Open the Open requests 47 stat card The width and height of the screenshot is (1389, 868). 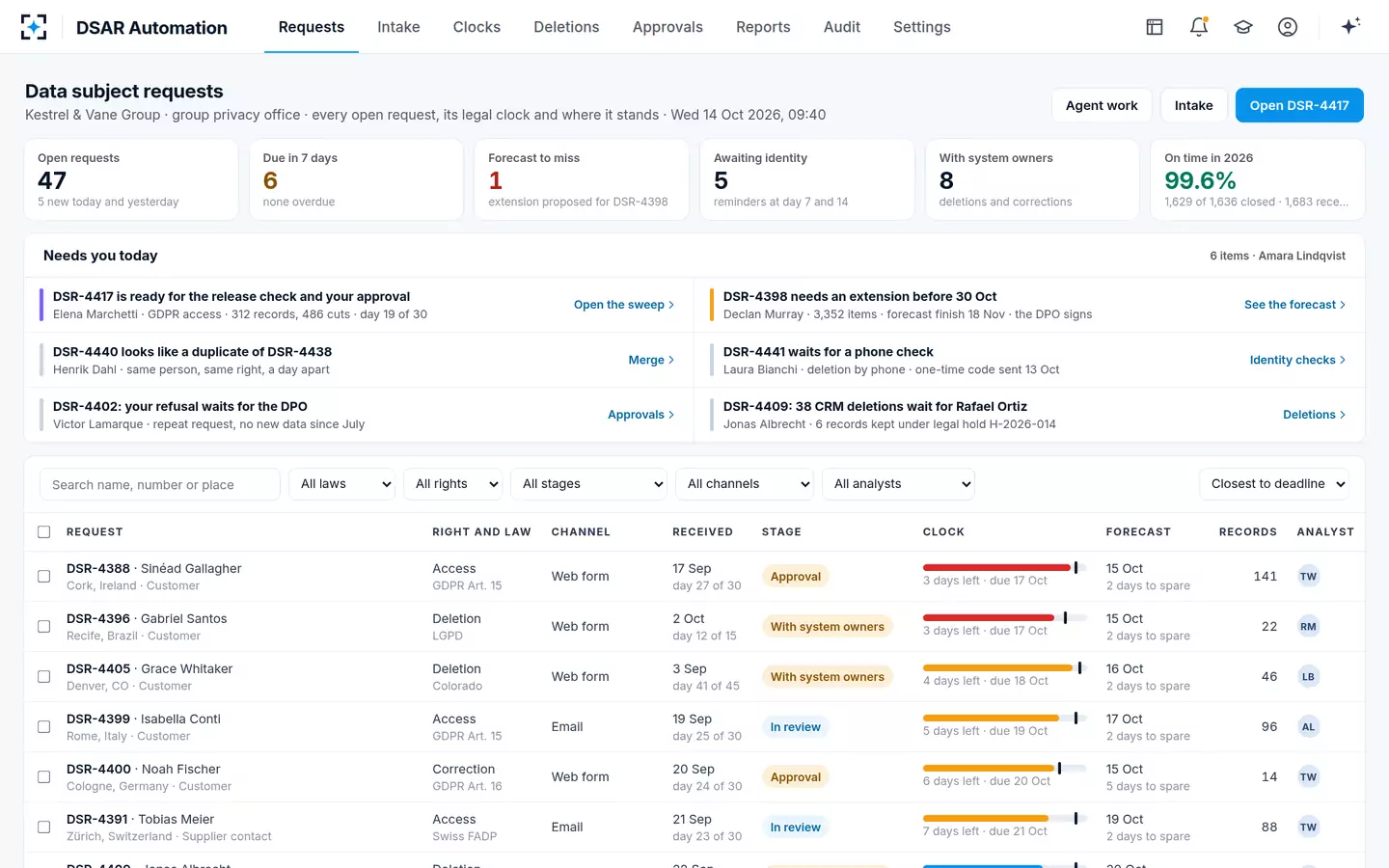(x=131, y=180)
